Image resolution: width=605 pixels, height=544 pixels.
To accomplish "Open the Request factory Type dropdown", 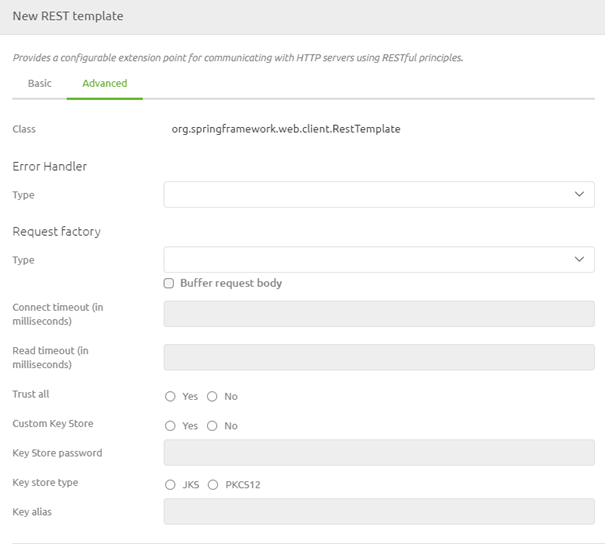I will pos(379,260).
